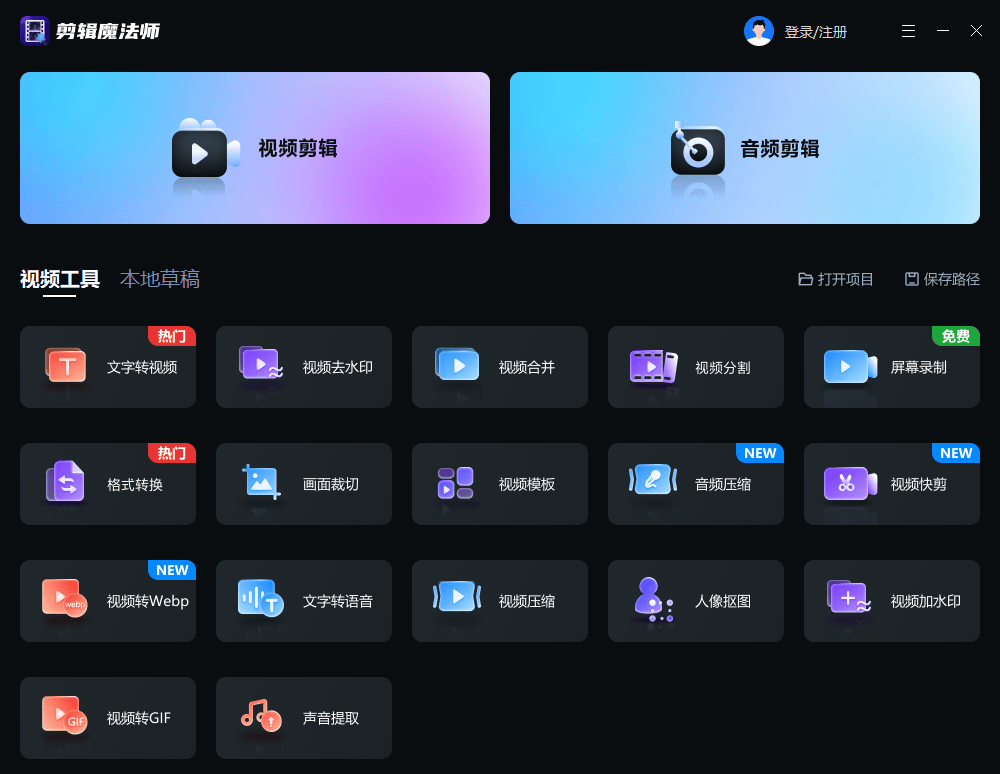The height and width of the screenshot is (774, 1000).
Task: Open the 文字转语音 text-to-speech tool
Action: [304, 601]
